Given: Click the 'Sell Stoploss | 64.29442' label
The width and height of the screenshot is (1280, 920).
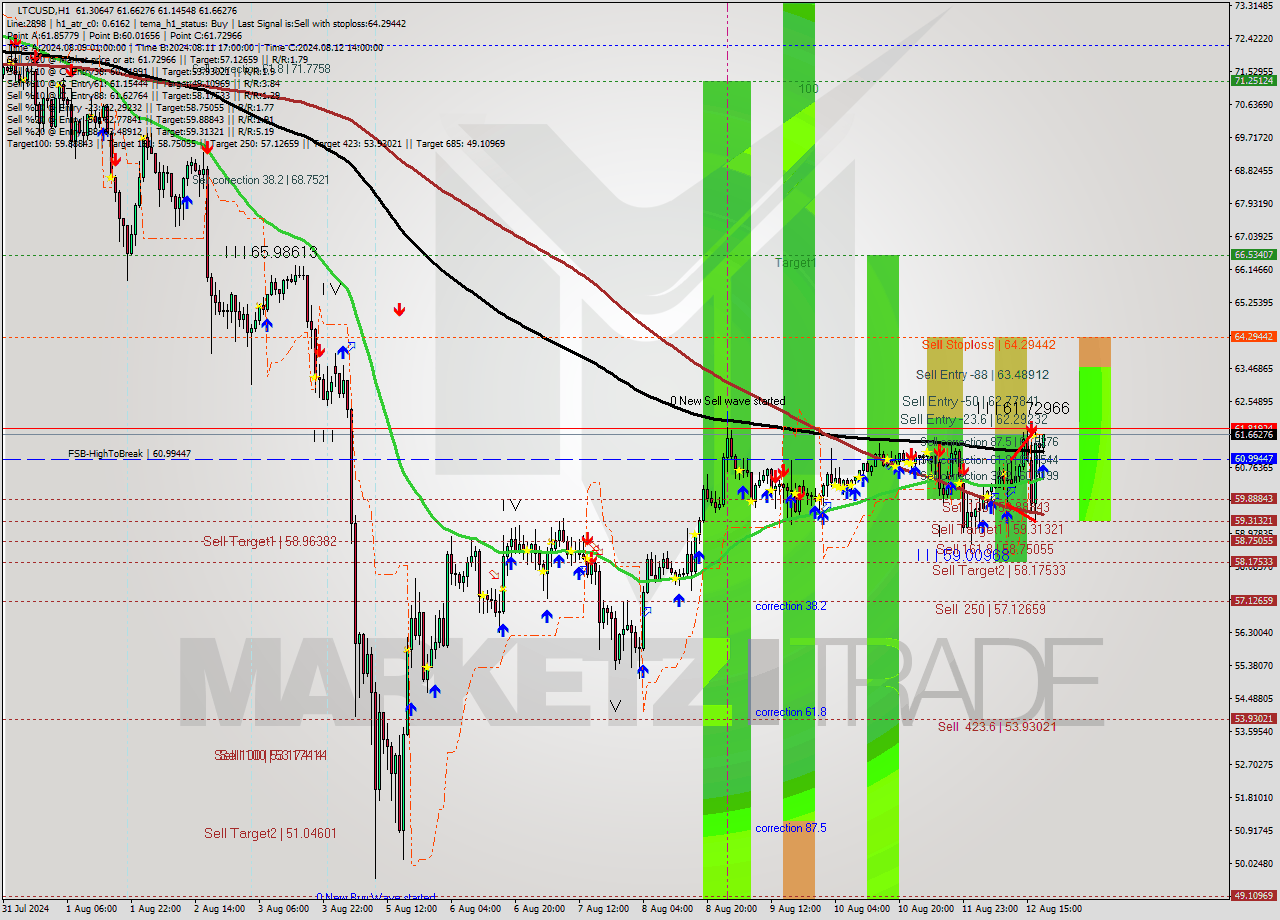Looking at the screenshot, I should pos(989,344).
